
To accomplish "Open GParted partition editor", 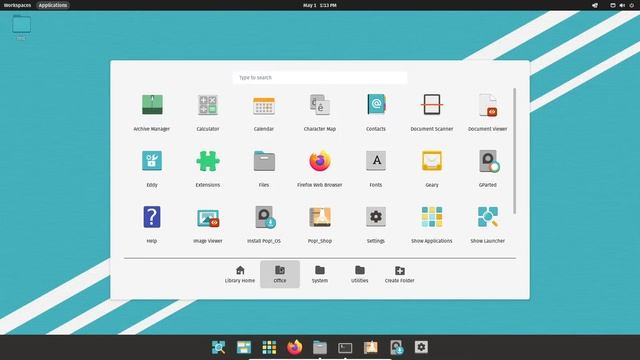I will coord(487,168).
